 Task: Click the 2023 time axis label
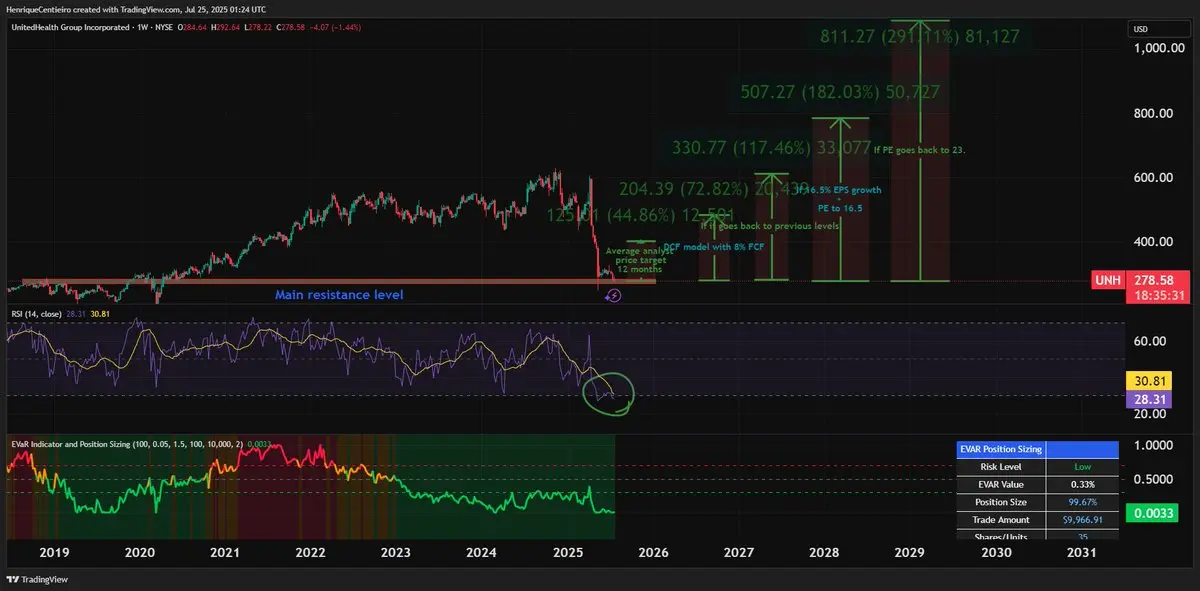click(396, 553)
